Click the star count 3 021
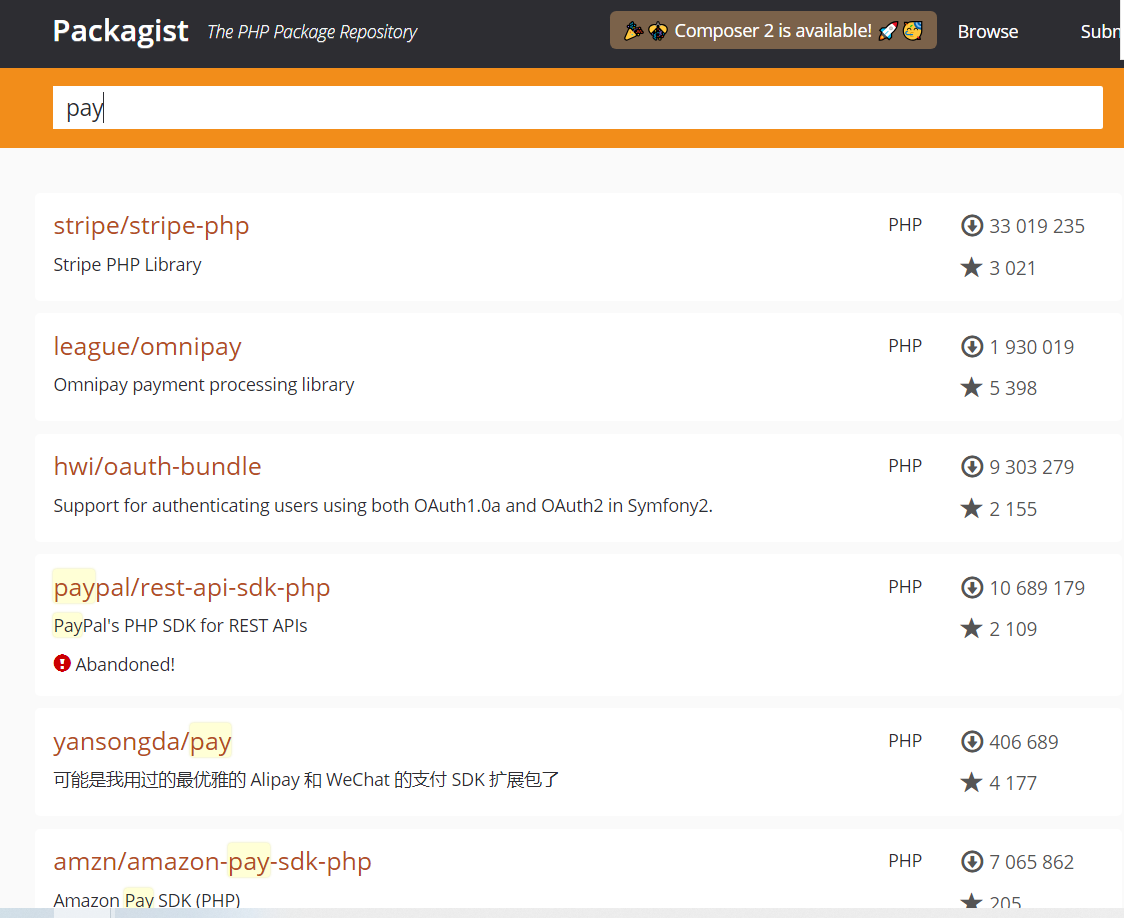Viewport: 1124px width, 918px height. 1012,268
